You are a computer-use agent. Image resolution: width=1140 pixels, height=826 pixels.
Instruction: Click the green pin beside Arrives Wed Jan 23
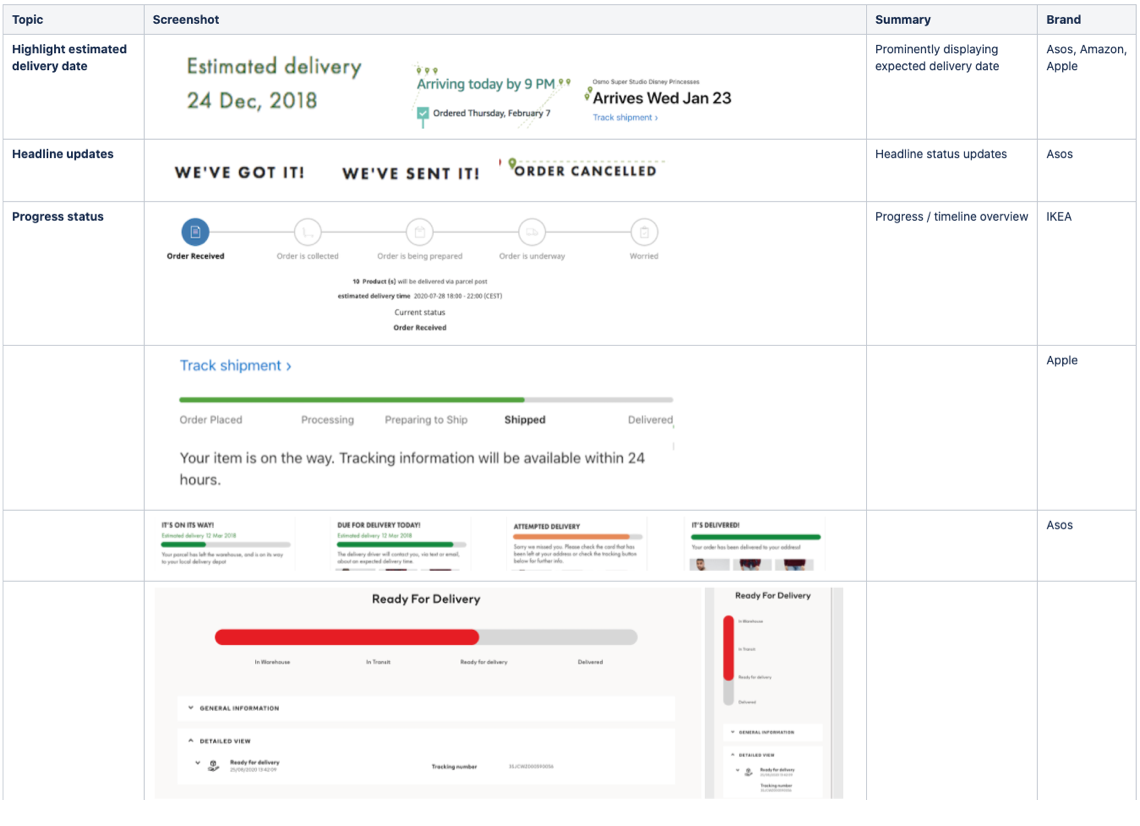tap(588, 95)
